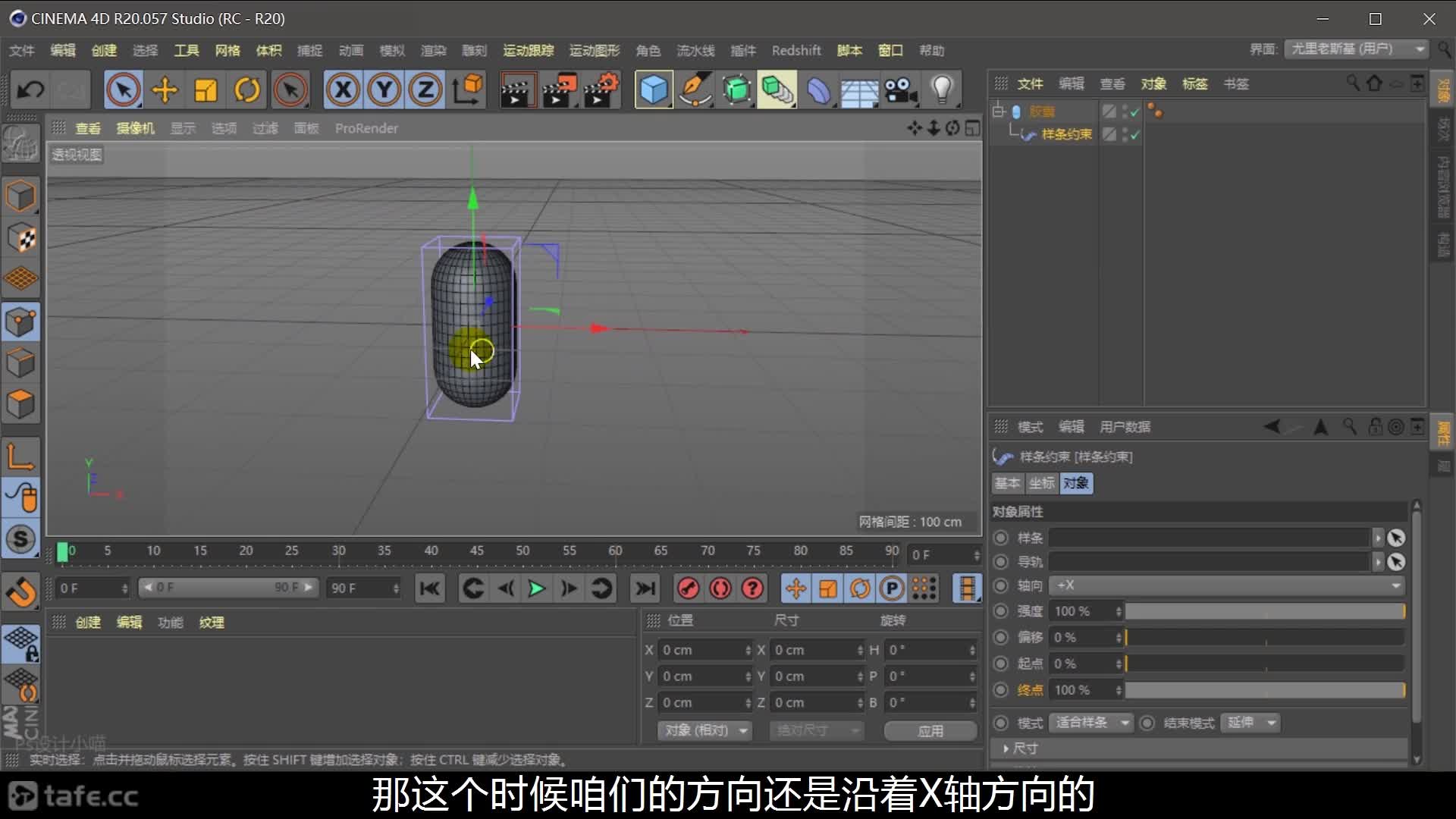Open 界面 layout dropdown
The image size is (1456, 819).
(x=1357, y=49)
